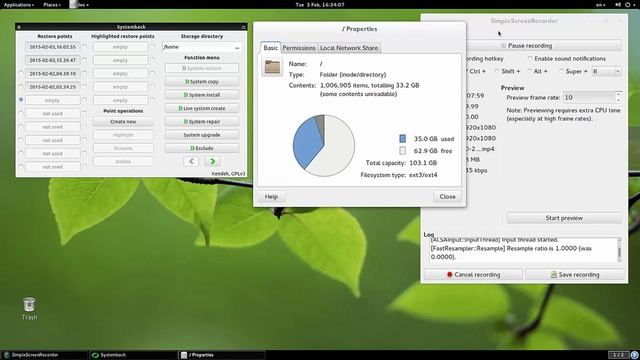Viewport: 640px width, 360px height.
Task: Click the white free-space color swatch
Action: click(x=402, y=151)
